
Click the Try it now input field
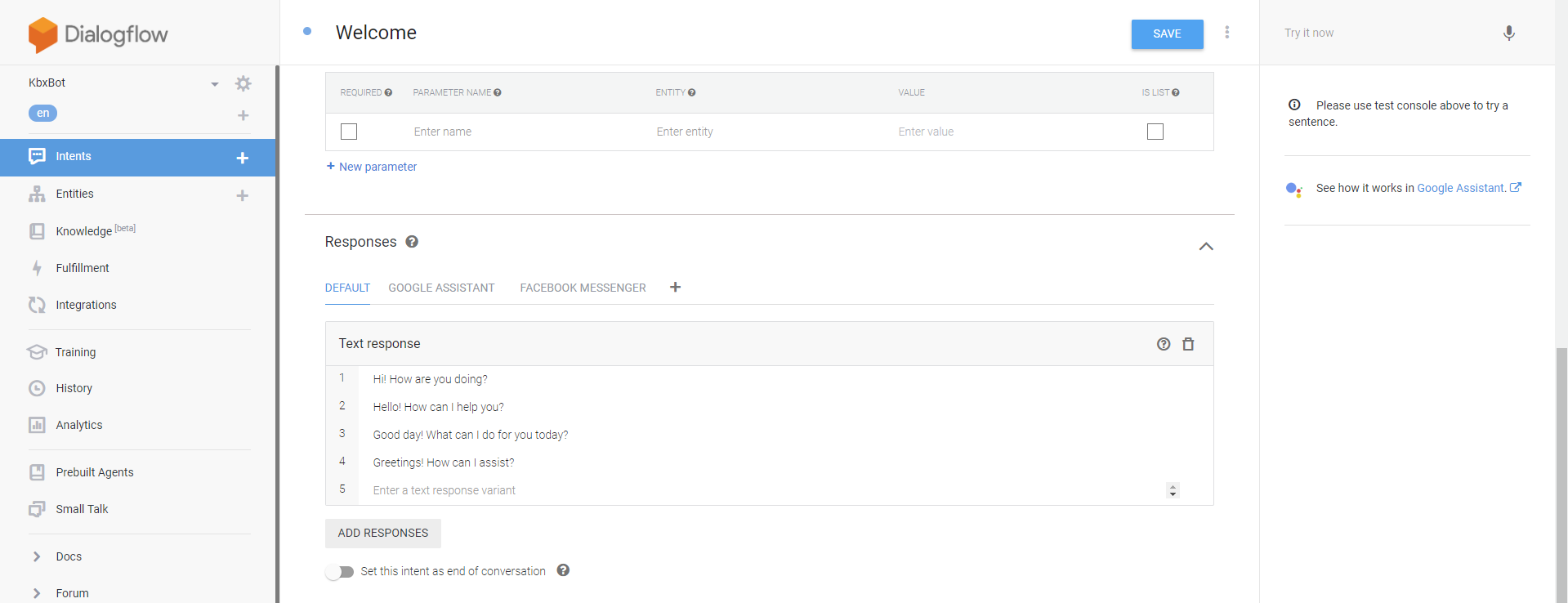tap(1387, 33)
